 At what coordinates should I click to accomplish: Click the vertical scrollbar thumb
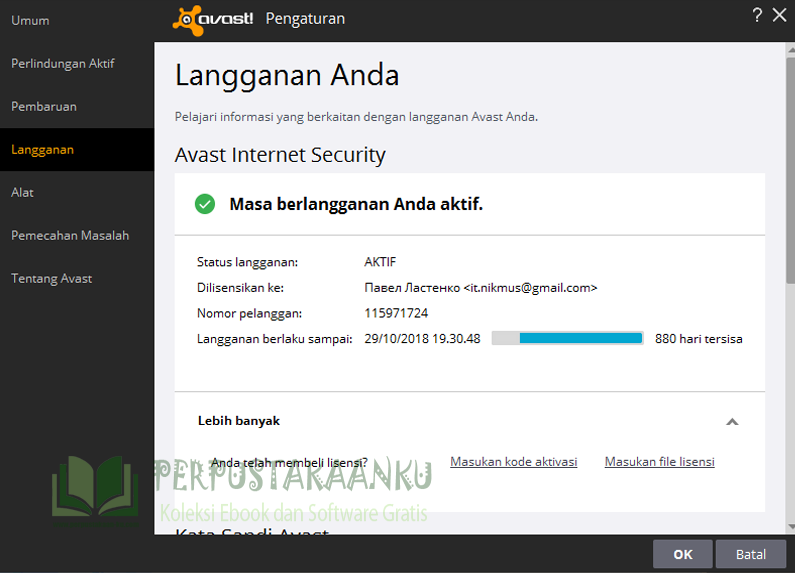(790, 170)
